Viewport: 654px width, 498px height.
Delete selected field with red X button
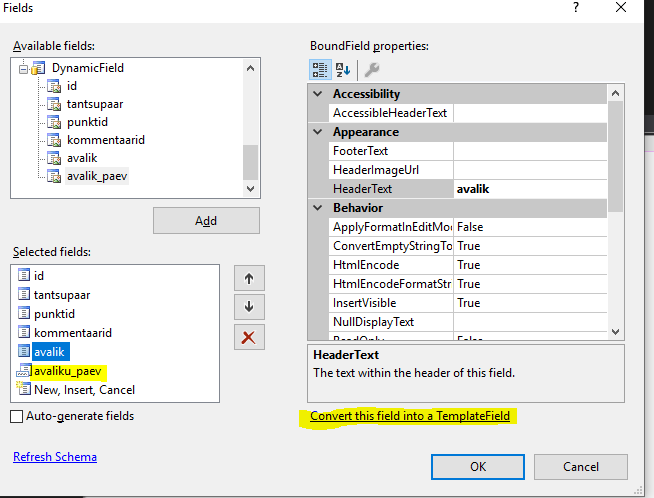[x=248, y=337]
